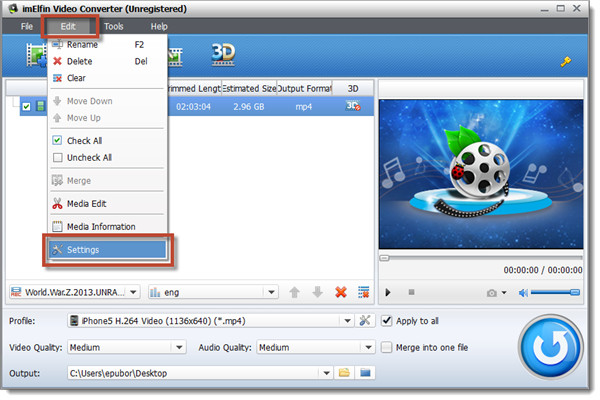
Task: Play the preview video
Action: (x=388, y=292)
